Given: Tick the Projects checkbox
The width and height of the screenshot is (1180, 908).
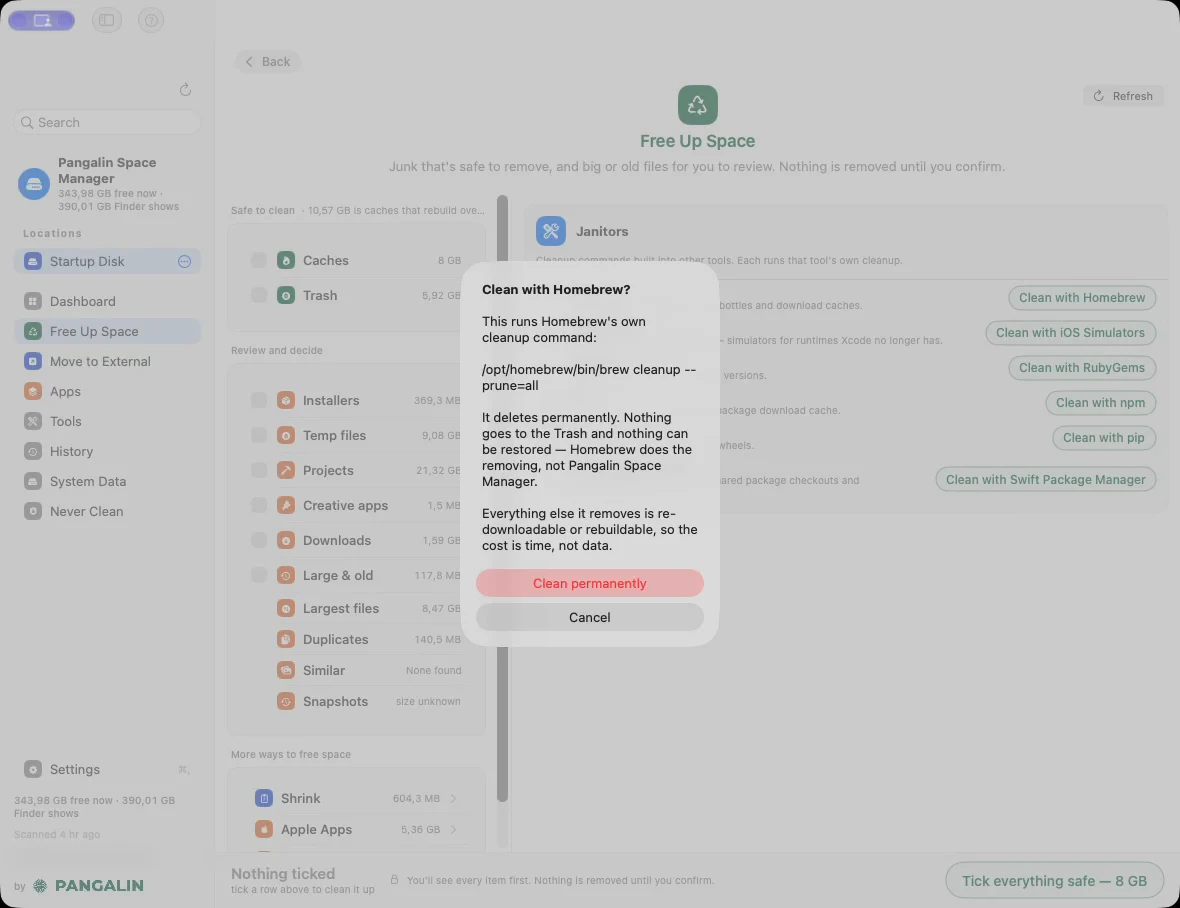Looking at the screenshot, I should (259, 470).
